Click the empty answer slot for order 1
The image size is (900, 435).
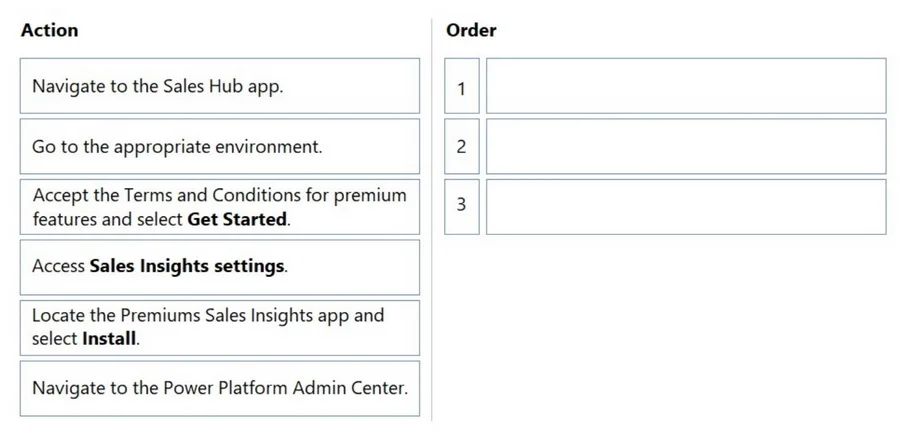pos(686,86)
